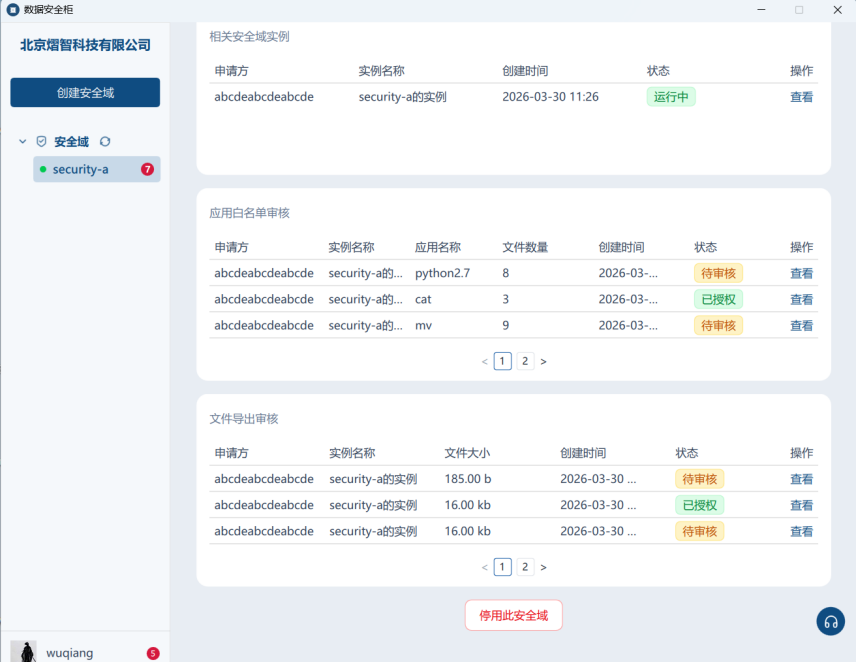Click previous page arrow in 文件导出审核

click(485, 567)
